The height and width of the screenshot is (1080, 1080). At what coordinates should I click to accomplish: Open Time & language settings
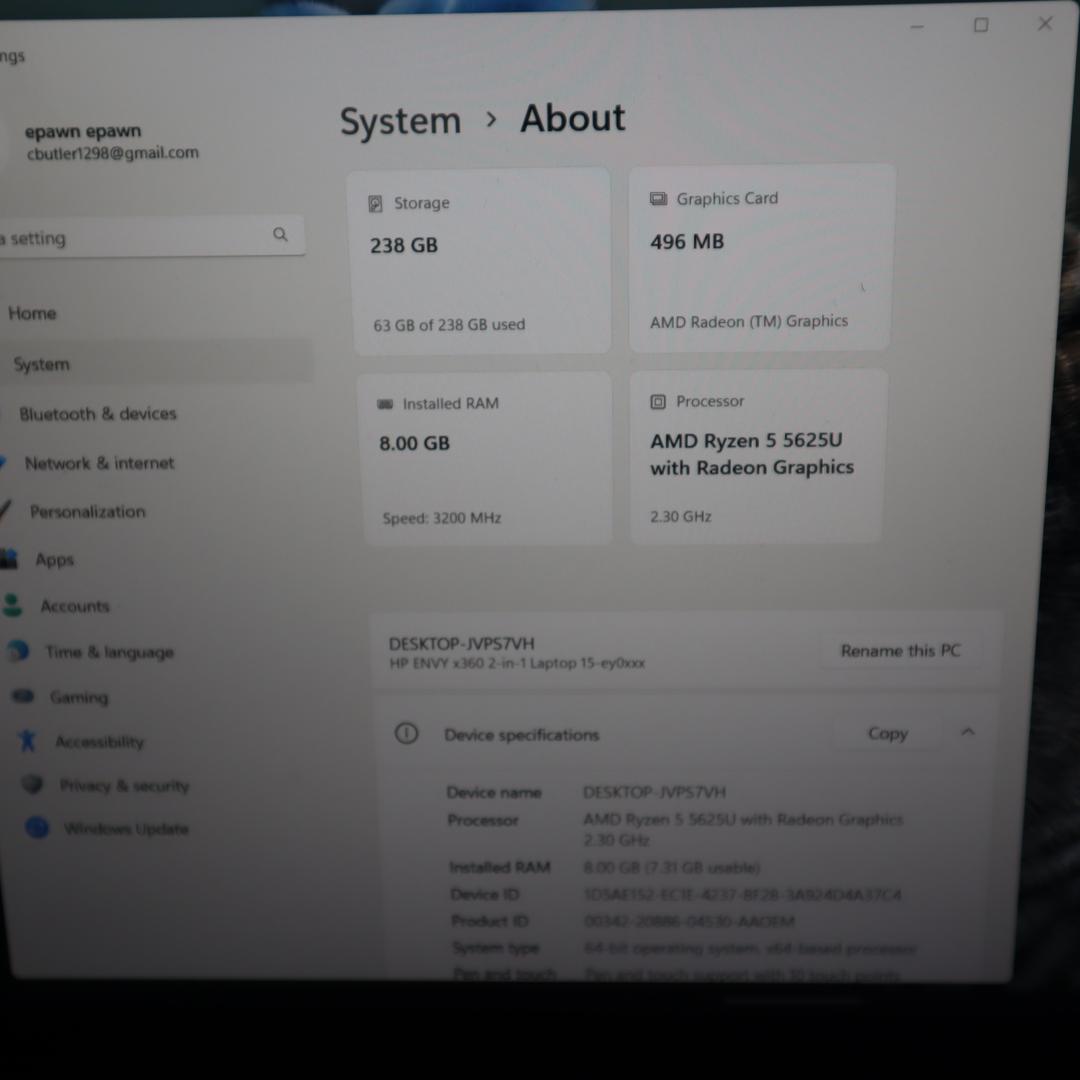[x=110, y=652]
